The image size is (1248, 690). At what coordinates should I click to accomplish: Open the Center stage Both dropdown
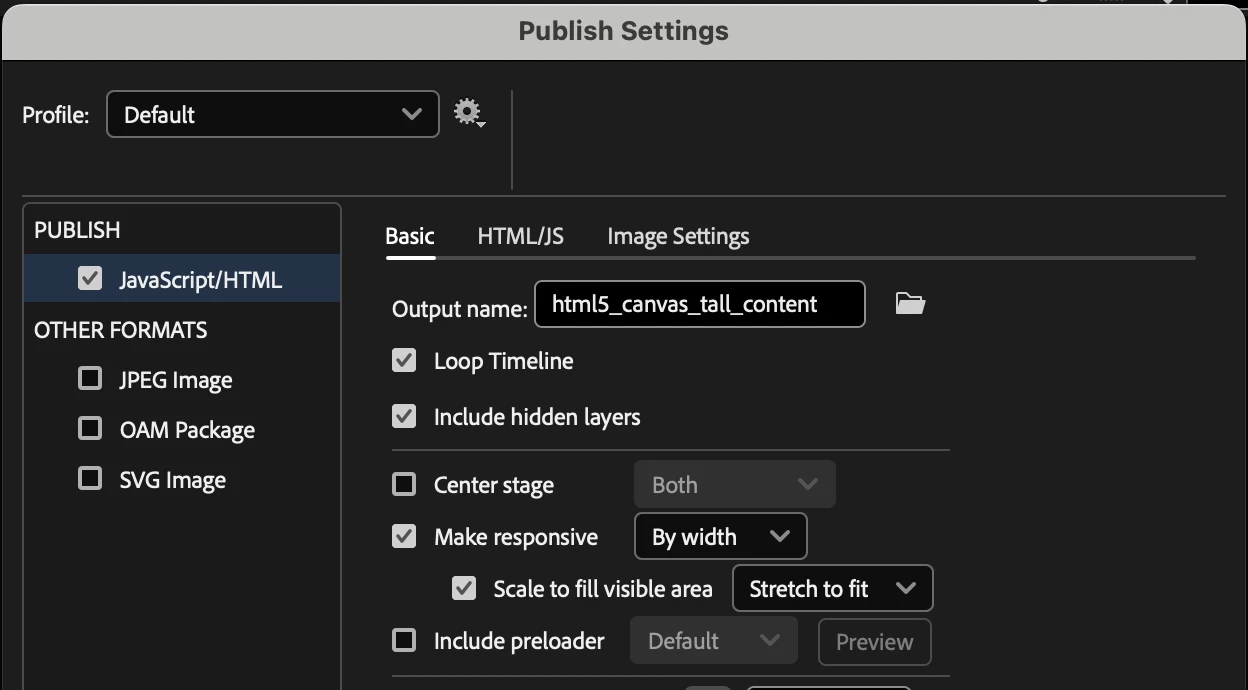coord(735,485)
